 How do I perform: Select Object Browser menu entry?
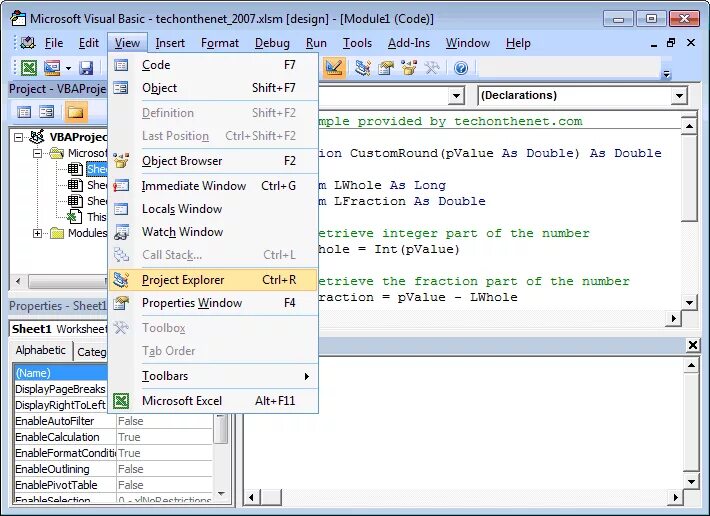click(213, 161)
